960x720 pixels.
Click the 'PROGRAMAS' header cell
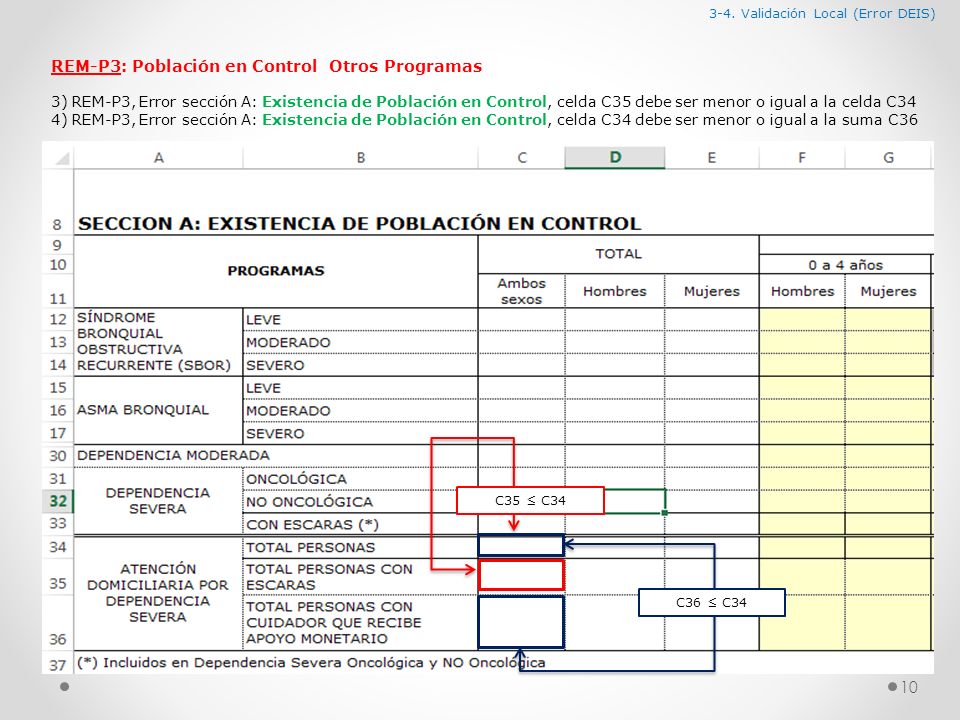click(x=276, y=271)
